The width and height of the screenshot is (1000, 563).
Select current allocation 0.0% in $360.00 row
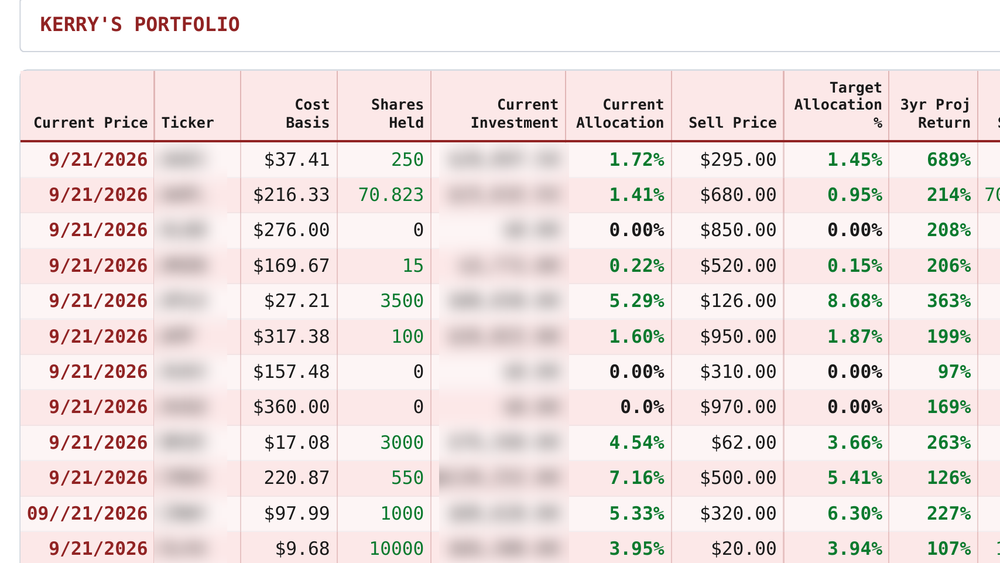[x=642, y=407]
